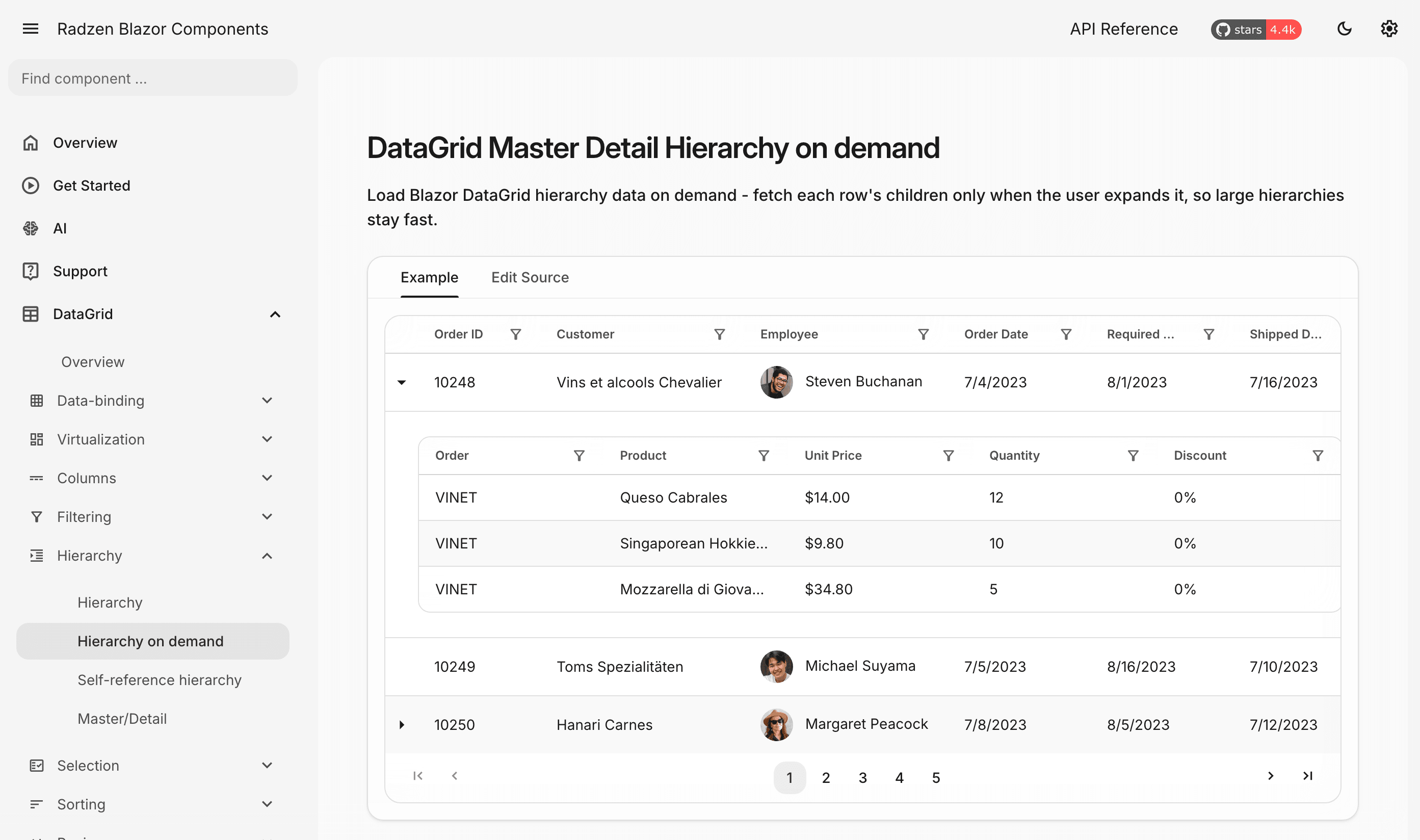
Task: Go to page 4 in the pager
Action: [x=899, y=778]
